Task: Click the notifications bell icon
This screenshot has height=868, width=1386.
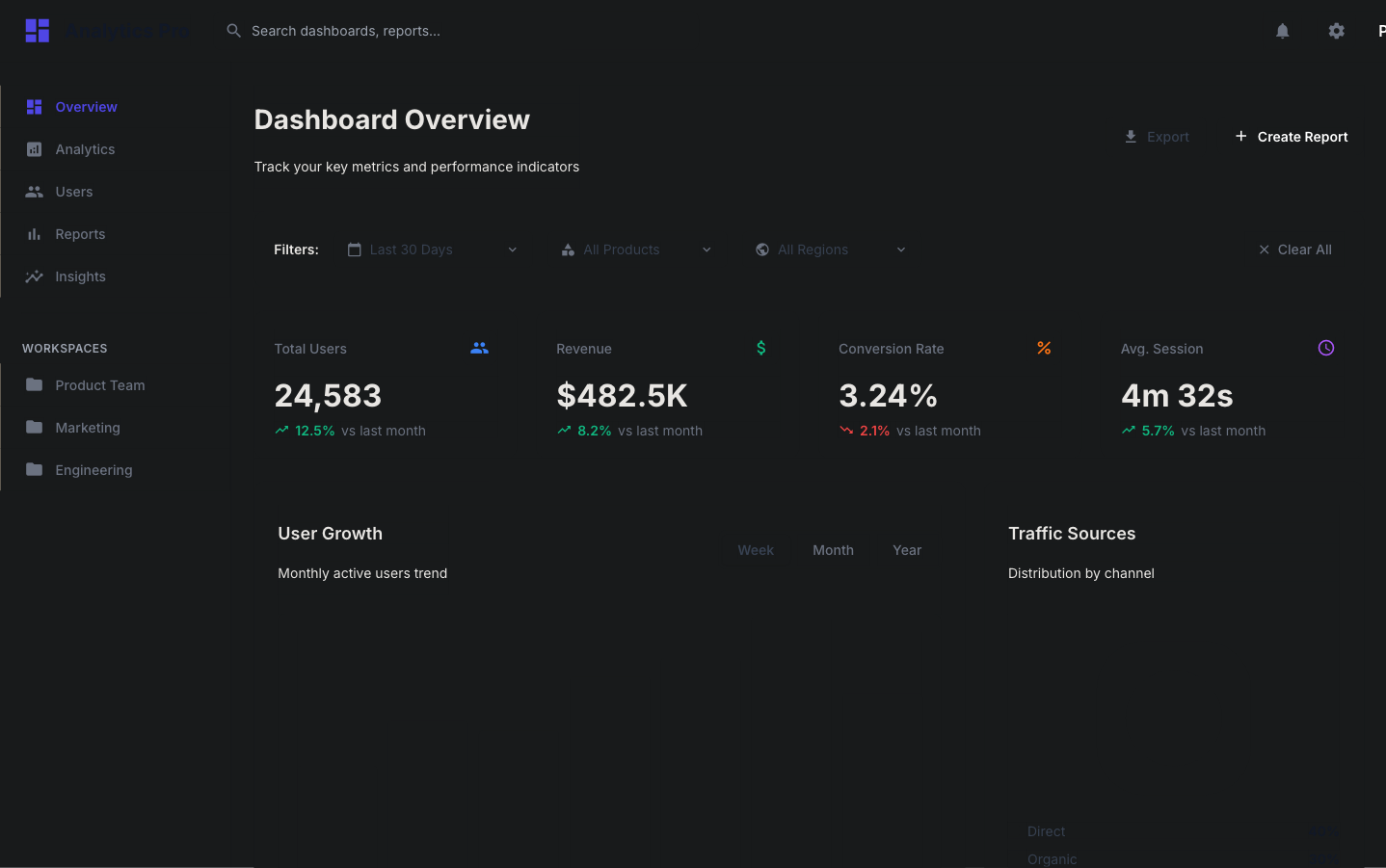Action: tap(1282, 31)
